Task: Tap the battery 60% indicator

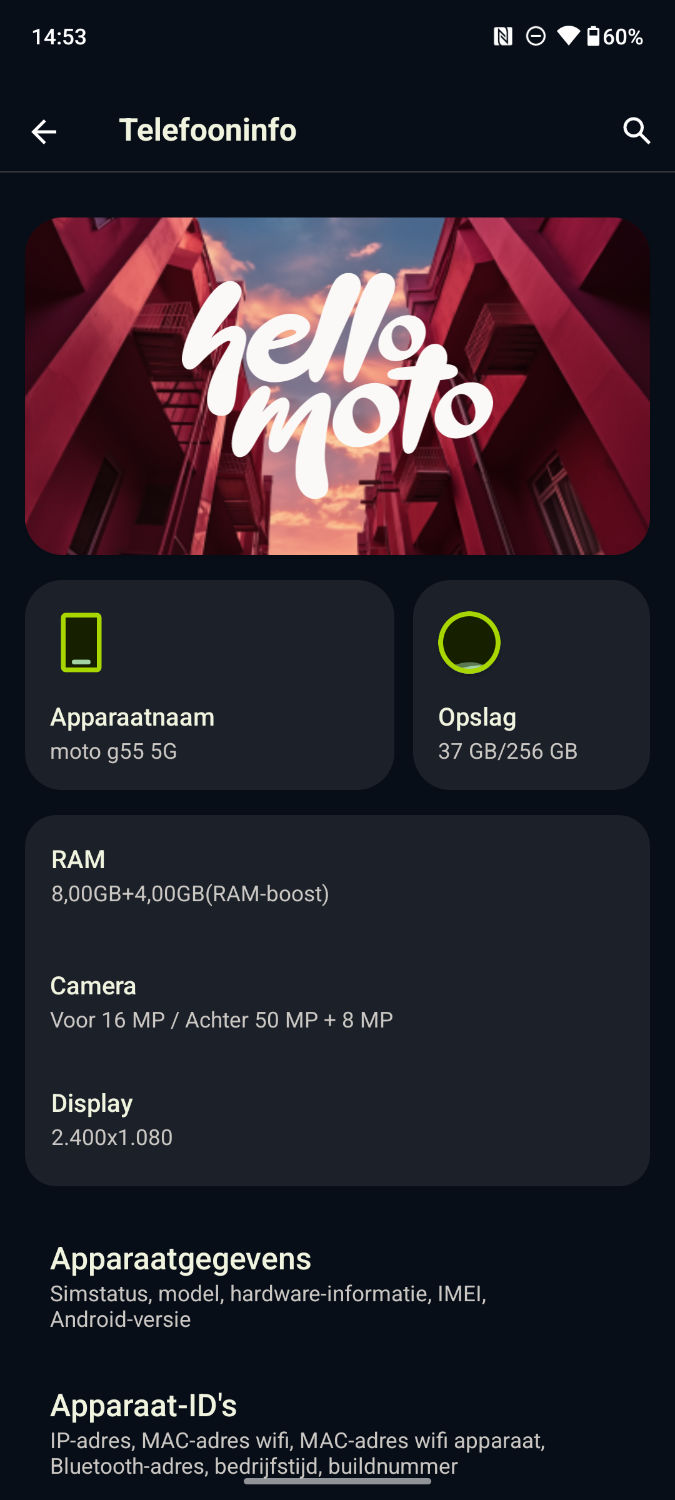Action: click(x=614, y=37)
